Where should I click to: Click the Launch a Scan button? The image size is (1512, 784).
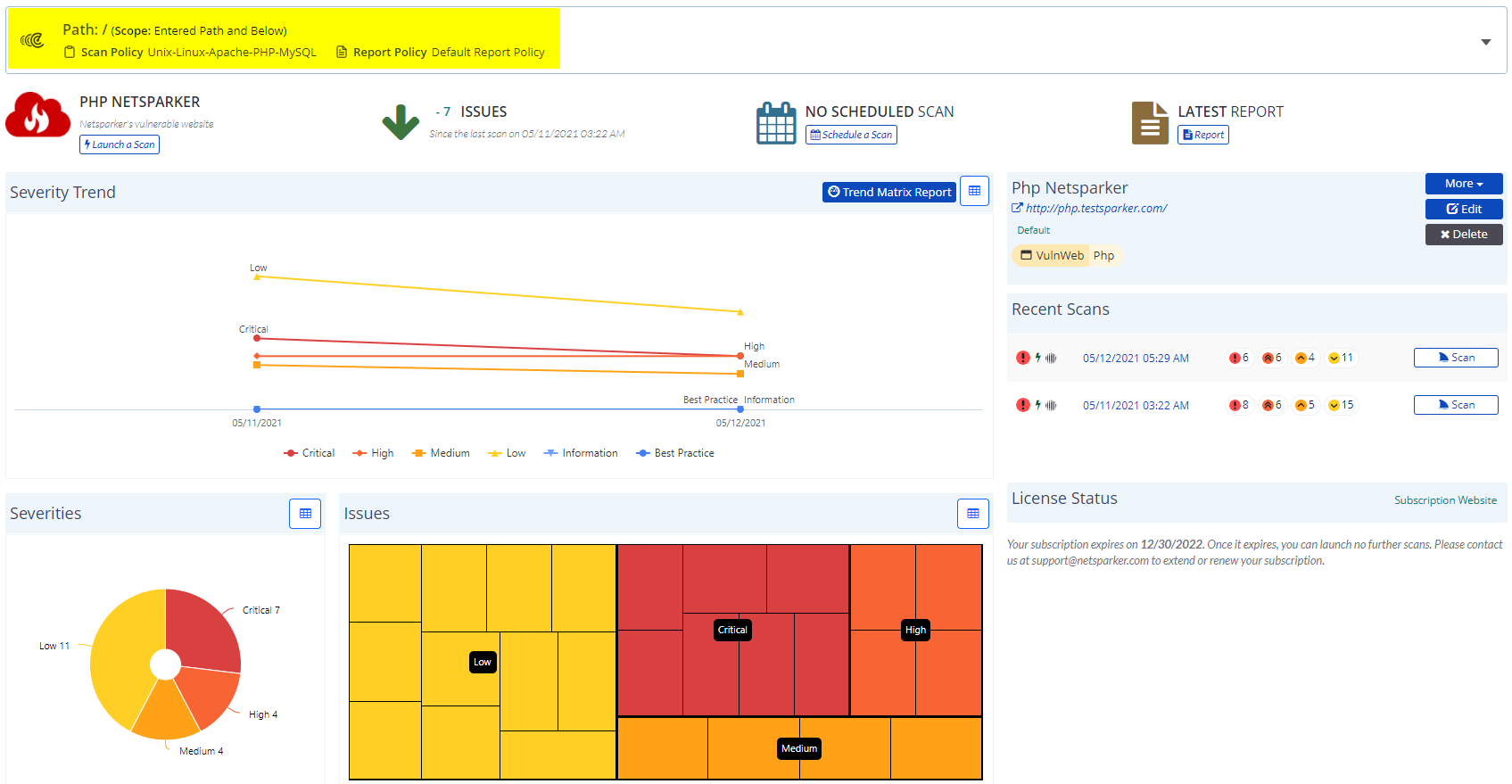click(x=120, y=144)
